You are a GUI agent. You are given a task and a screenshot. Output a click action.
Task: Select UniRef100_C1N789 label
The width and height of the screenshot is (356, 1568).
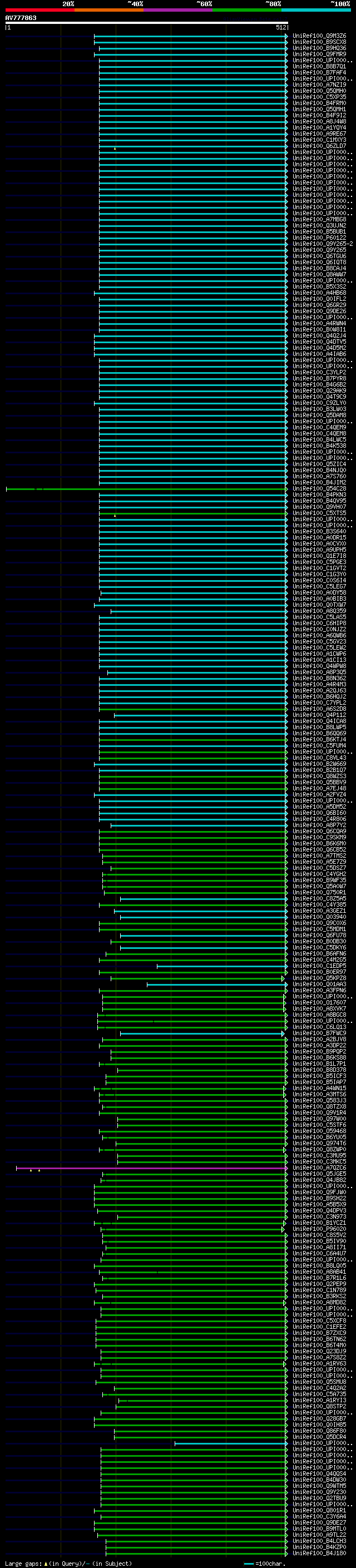pos(319,1290)
